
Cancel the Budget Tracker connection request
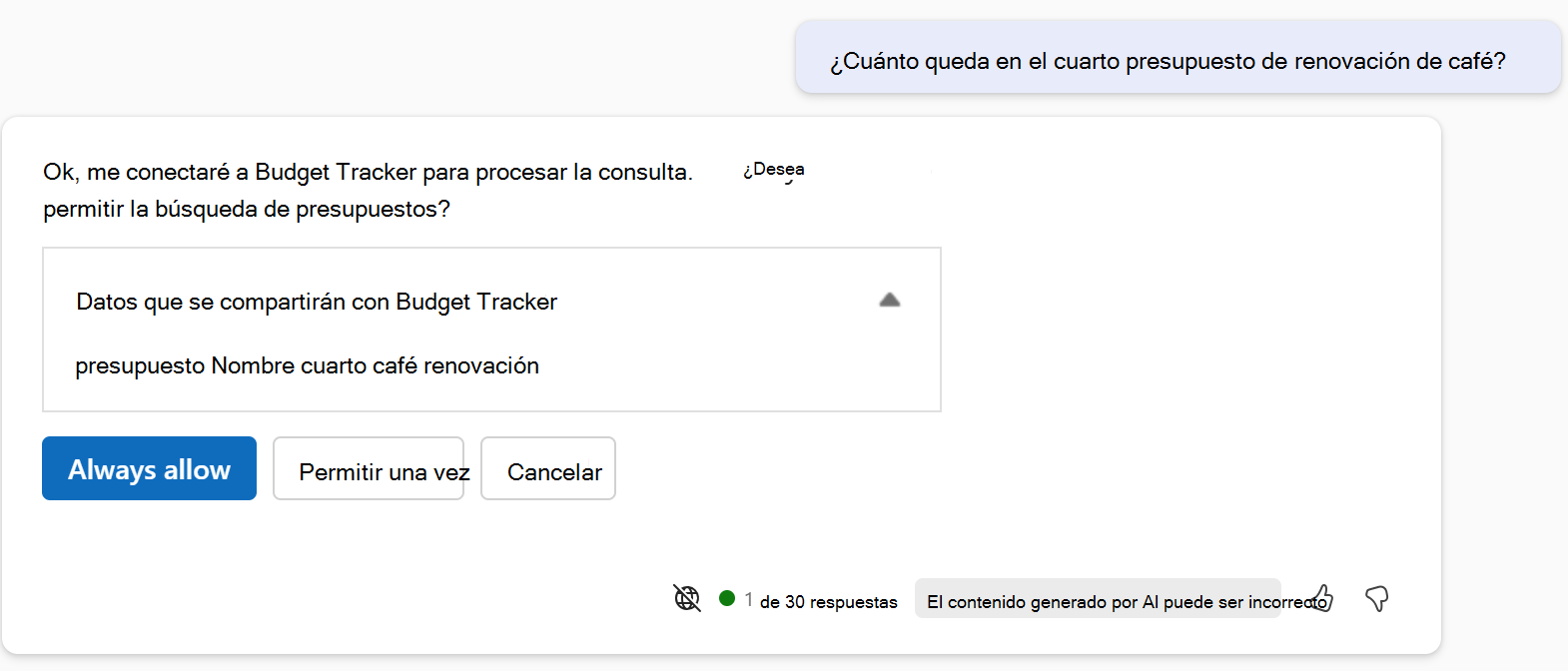pos(547,469)
